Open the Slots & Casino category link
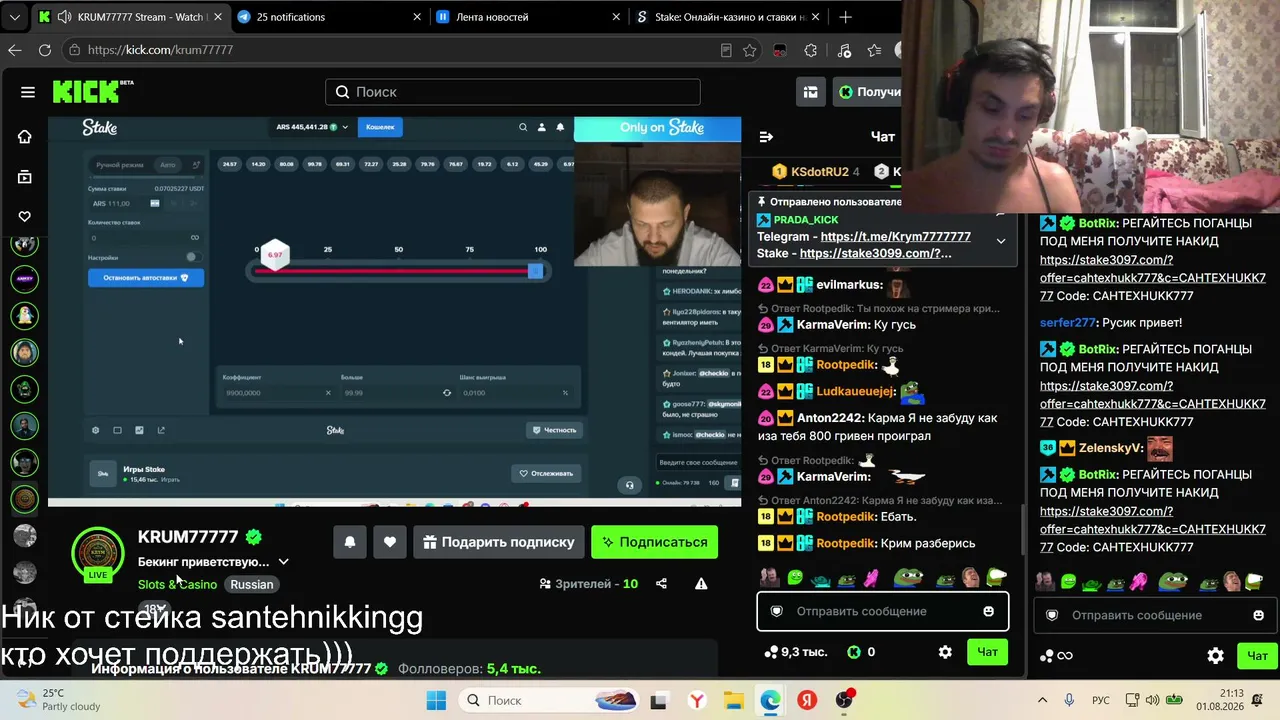Screen dimensions: 1280x720 click(177, 584)
